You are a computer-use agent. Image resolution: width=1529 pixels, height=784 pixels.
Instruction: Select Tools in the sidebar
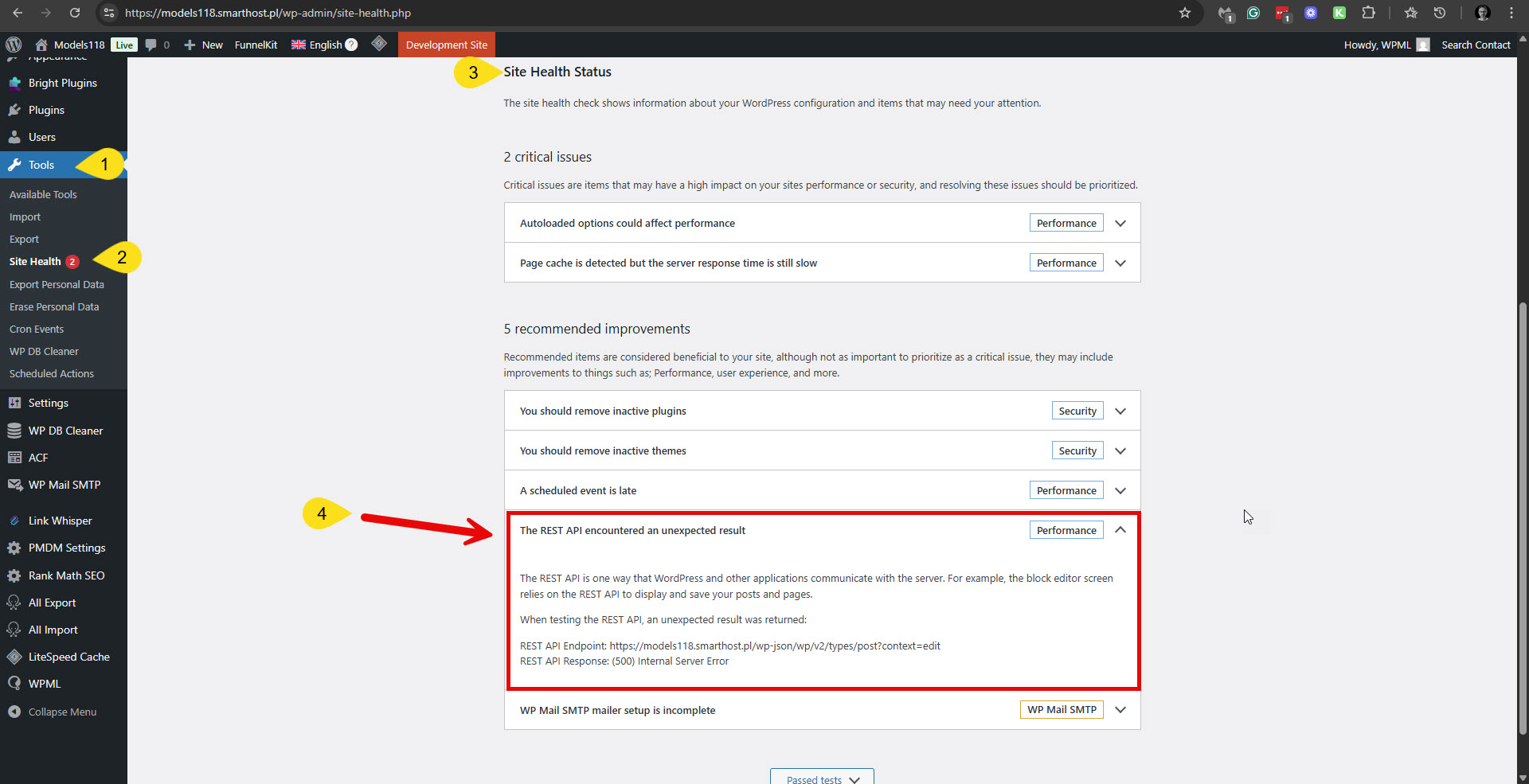pos(64,165)
